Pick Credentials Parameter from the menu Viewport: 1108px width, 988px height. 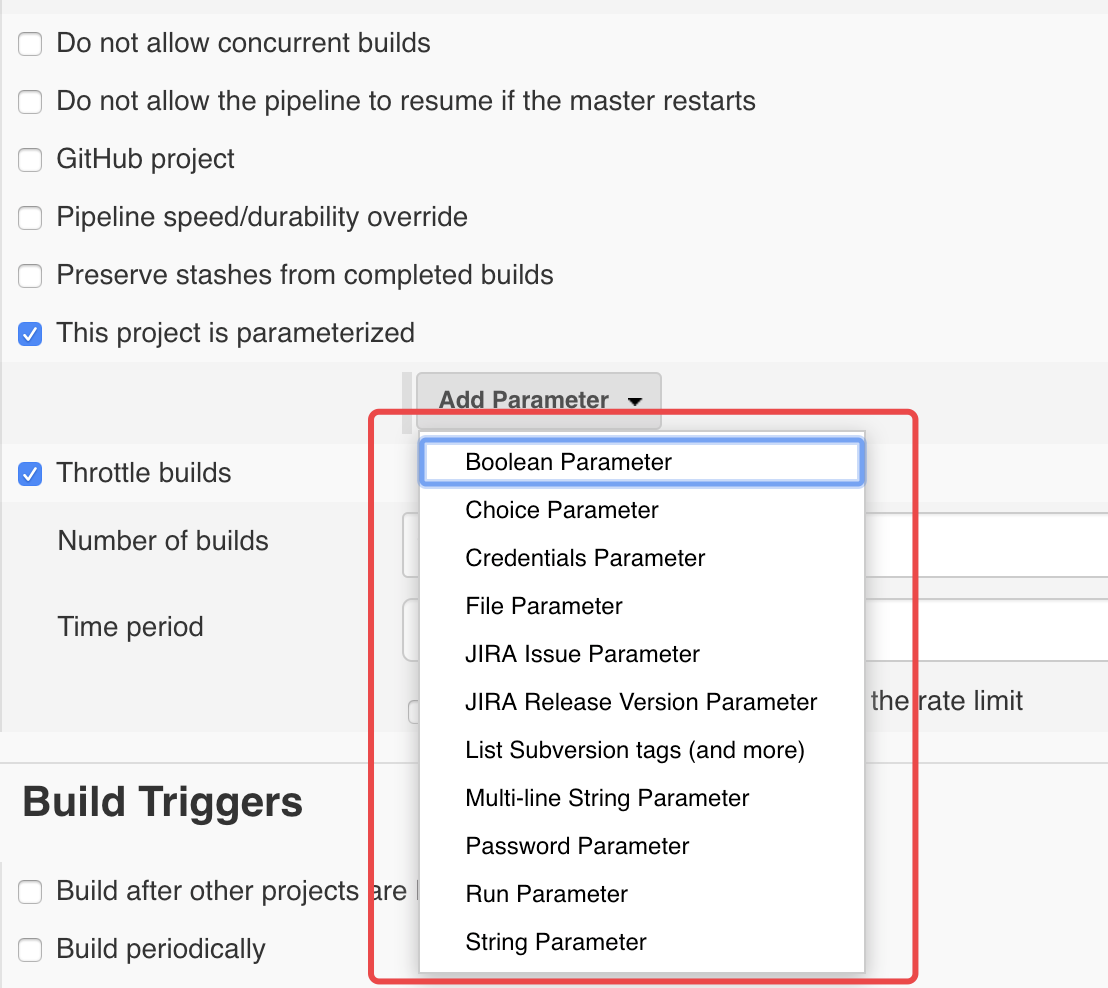click(585, 558)
